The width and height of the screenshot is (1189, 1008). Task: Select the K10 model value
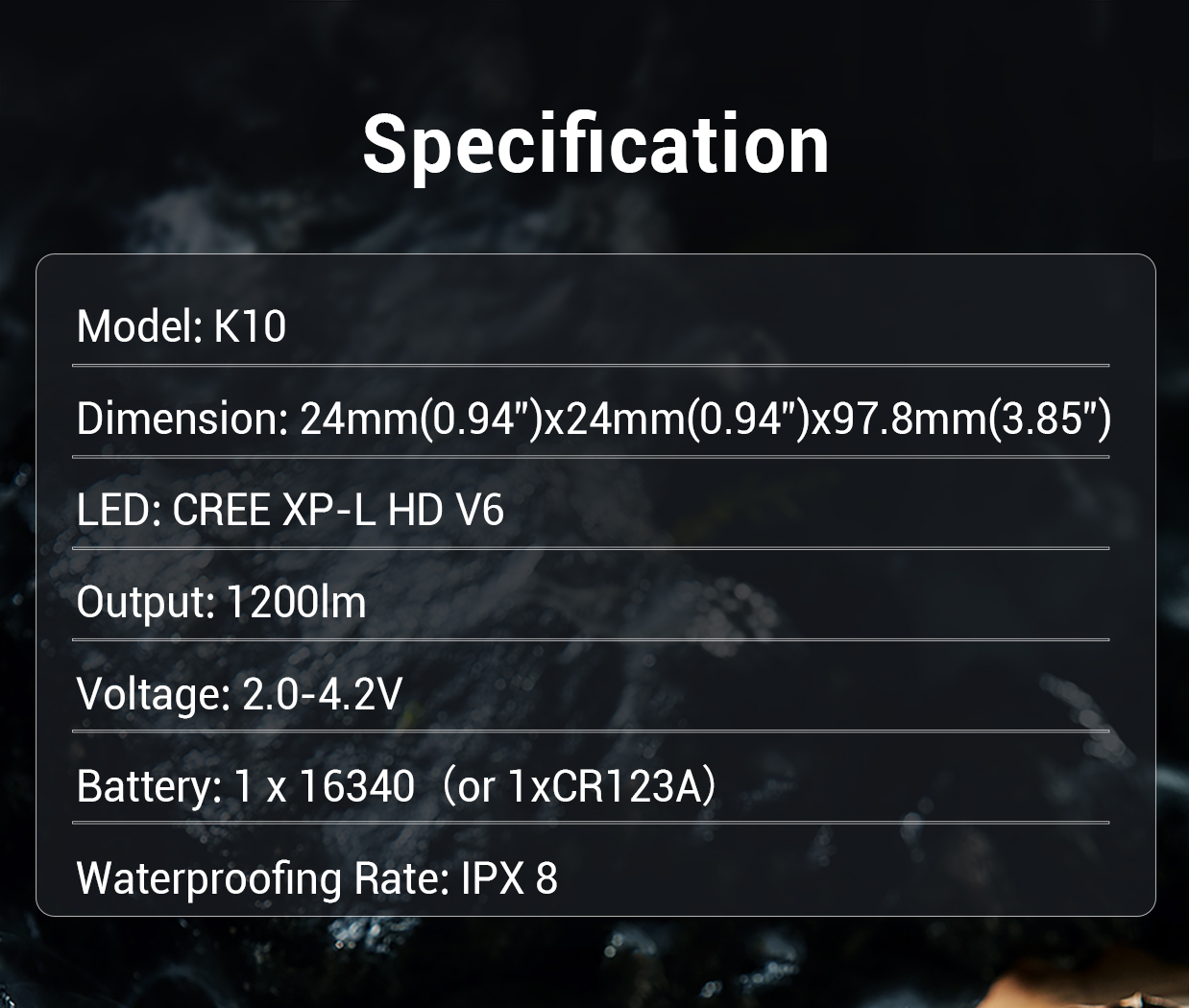coord(250,326)
